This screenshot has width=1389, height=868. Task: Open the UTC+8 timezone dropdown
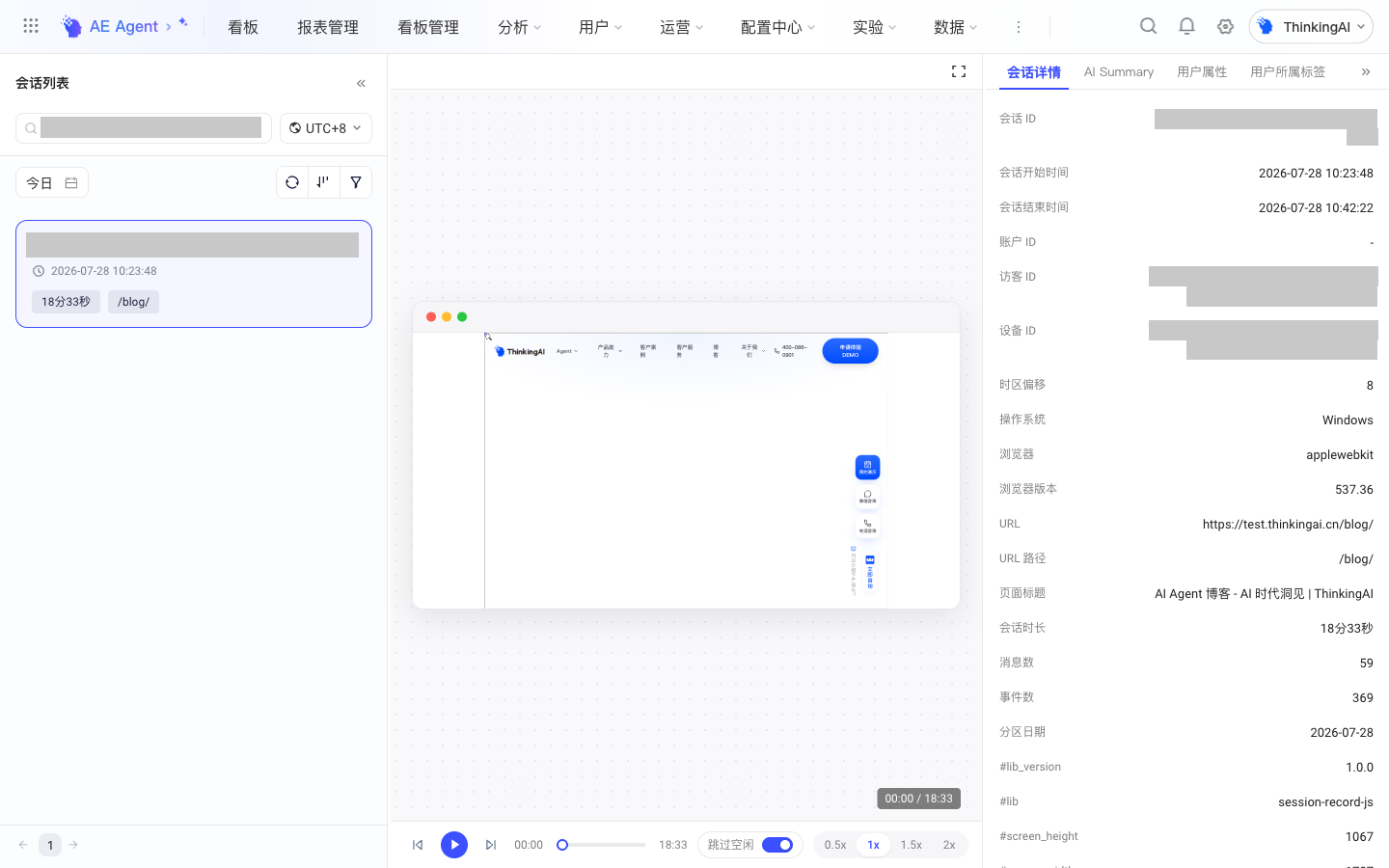click(326, 128)
